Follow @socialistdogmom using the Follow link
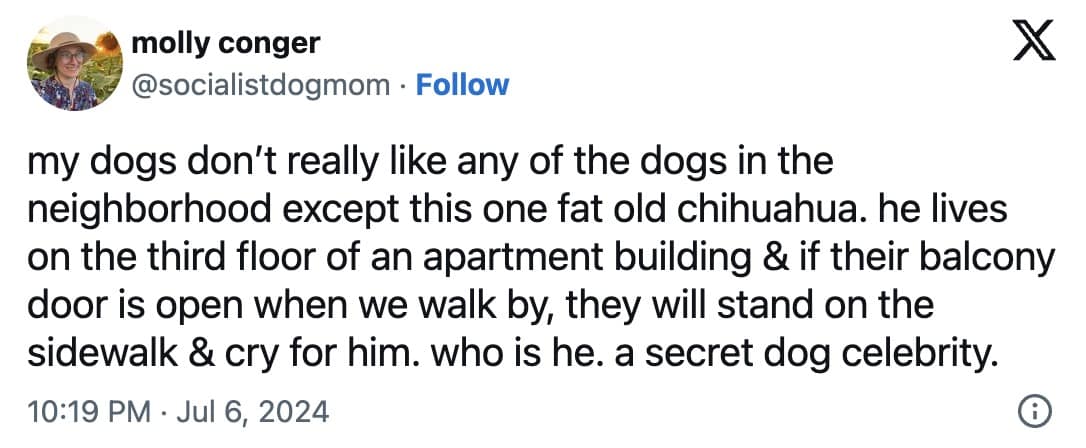This screenshot has height=448, width=1086. click(462, 85)
